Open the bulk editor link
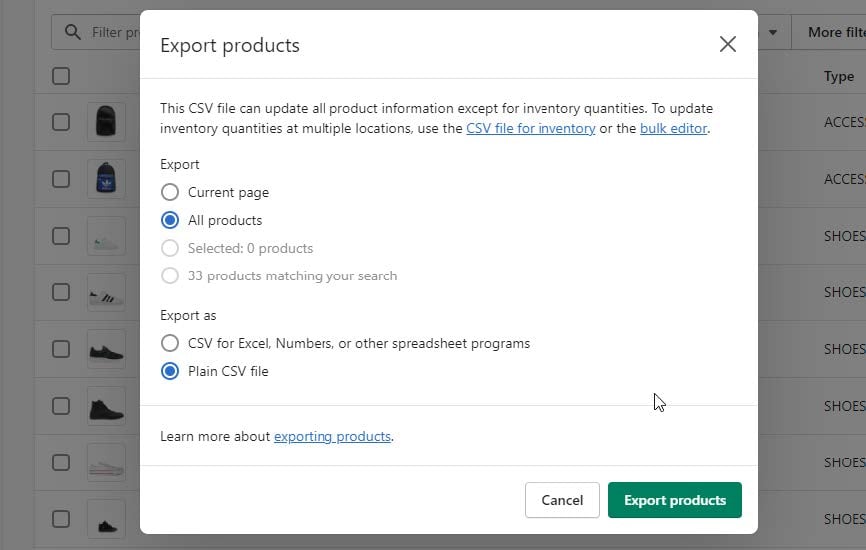The width and height of the screenshot is (866, 550). pos(673,128)
